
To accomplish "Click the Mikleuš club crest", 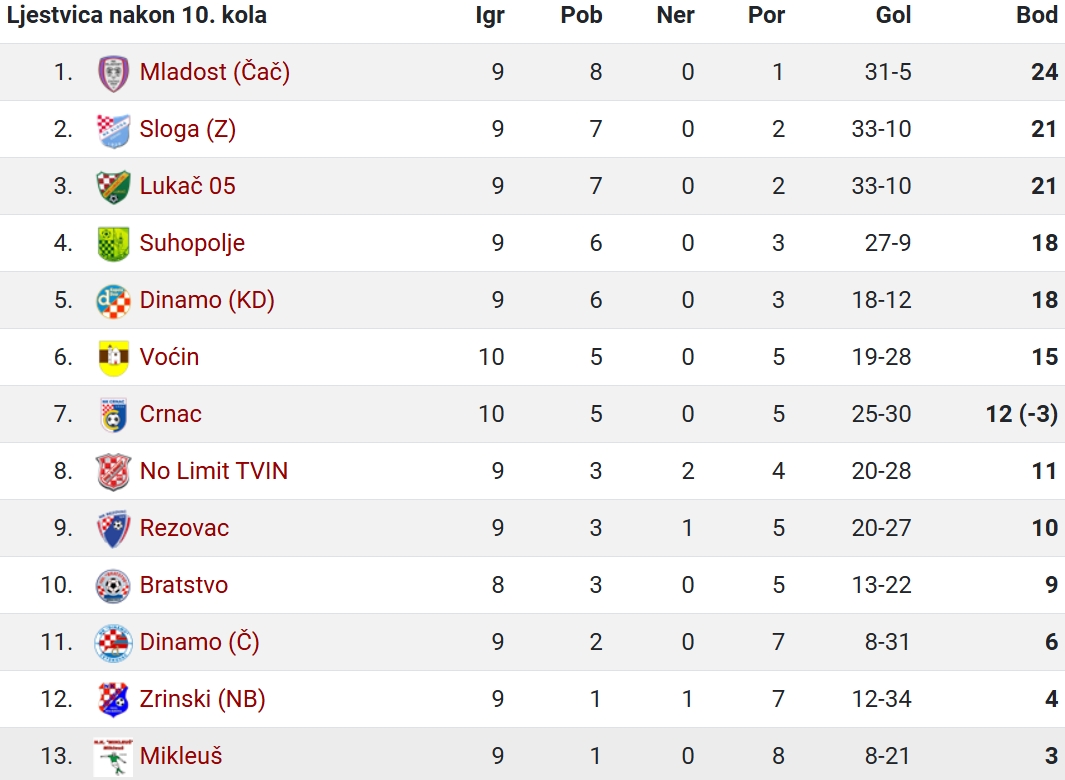I will tap(113, 758).
